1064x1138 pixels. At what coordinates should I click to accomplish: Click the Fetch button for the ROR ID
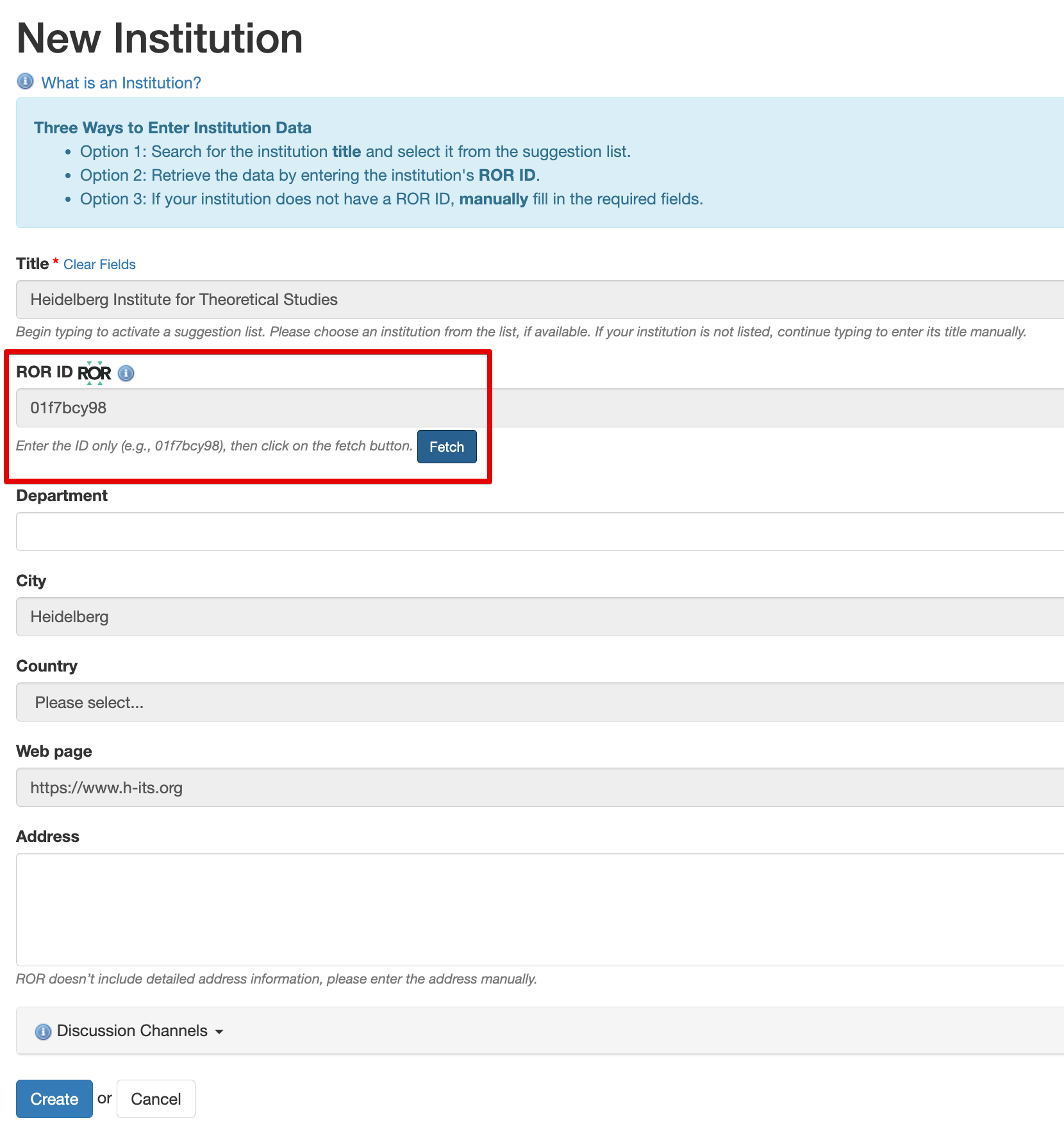[x=446, y=447]
